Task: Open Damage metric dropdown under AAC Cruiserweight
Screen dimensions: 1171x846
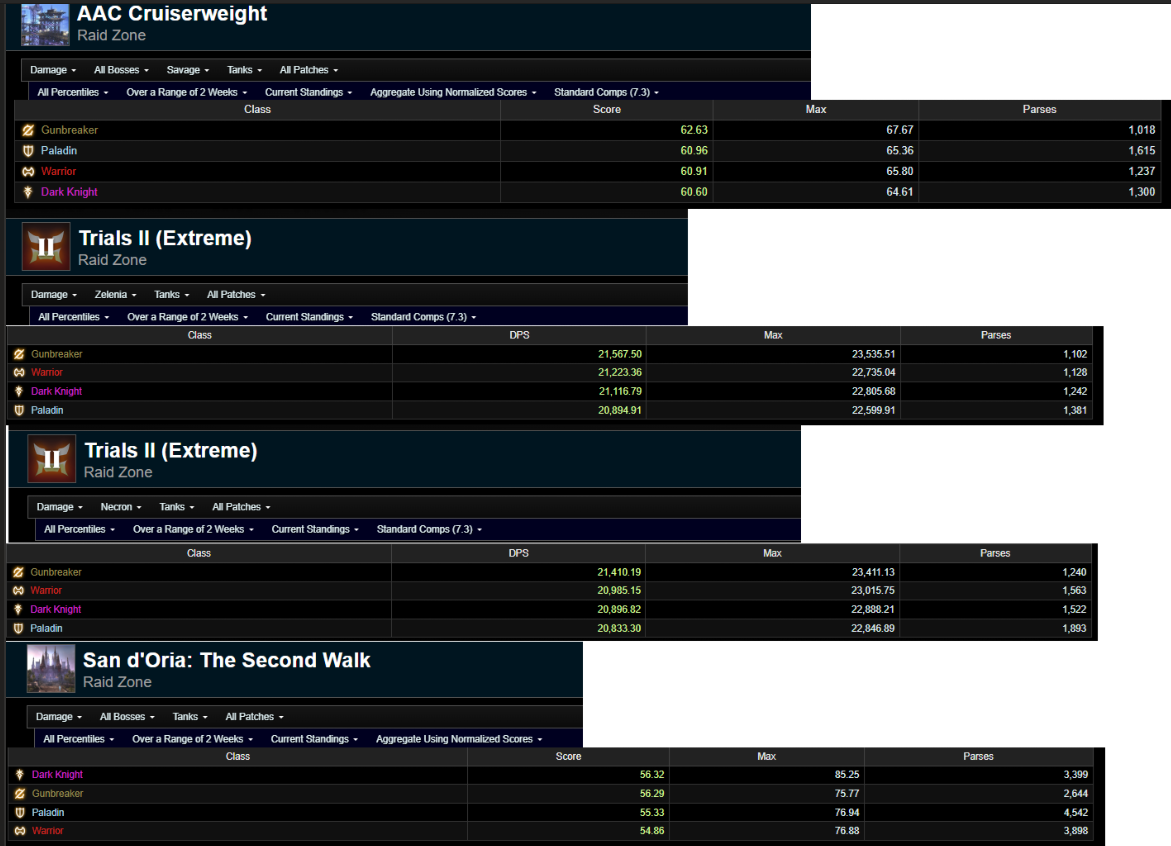Action: click(53, 70)
